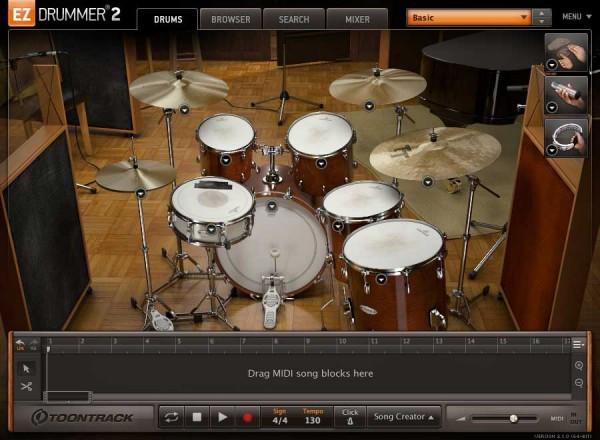600x440 pixels.
Task: Click the master volume slider knob
Action: point(514,419)
